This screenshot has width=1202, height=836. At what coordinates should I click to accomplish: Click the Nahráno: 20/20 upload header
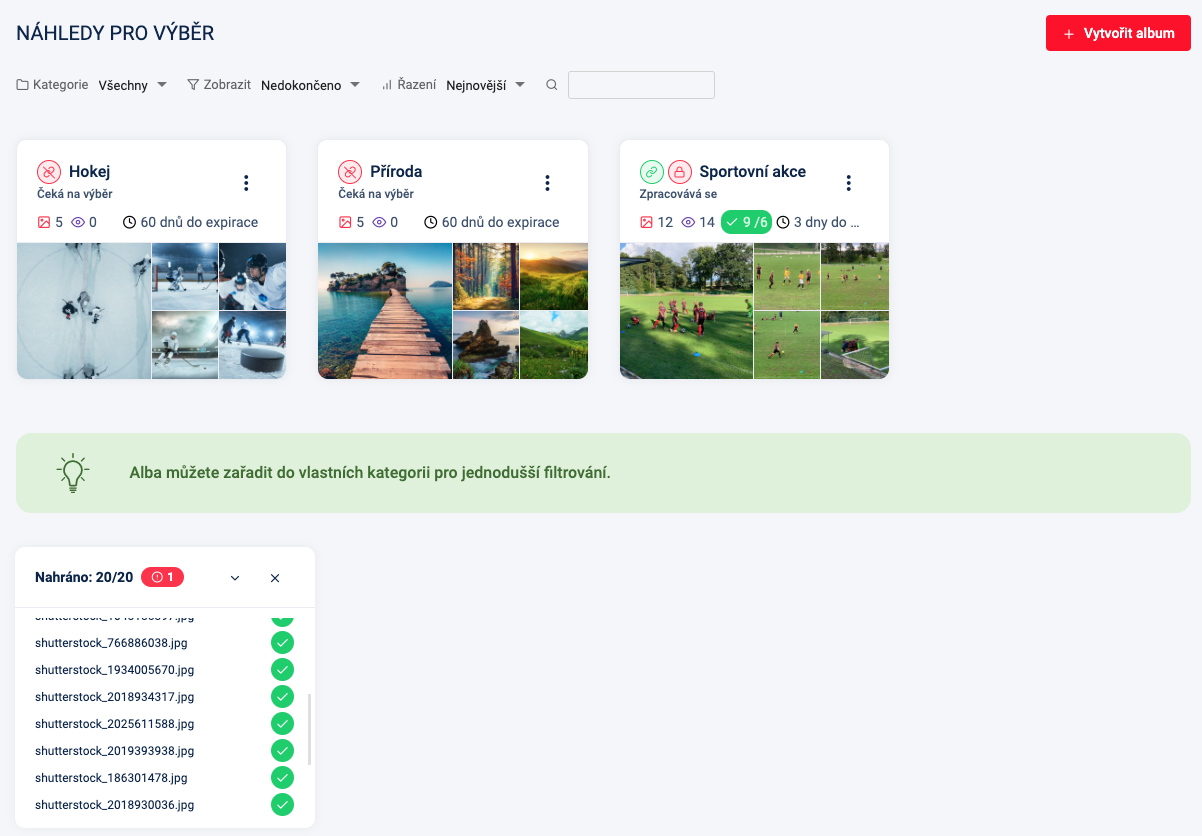(x=84, y=577)
